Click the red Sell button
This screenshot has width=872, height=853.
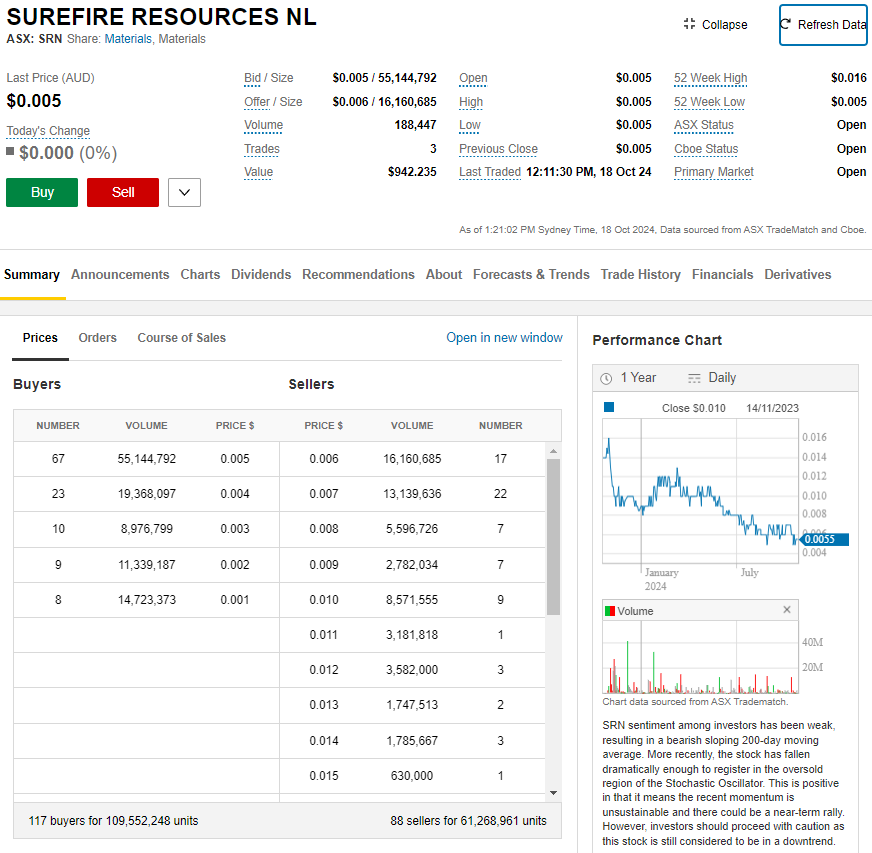click(123, 192)
